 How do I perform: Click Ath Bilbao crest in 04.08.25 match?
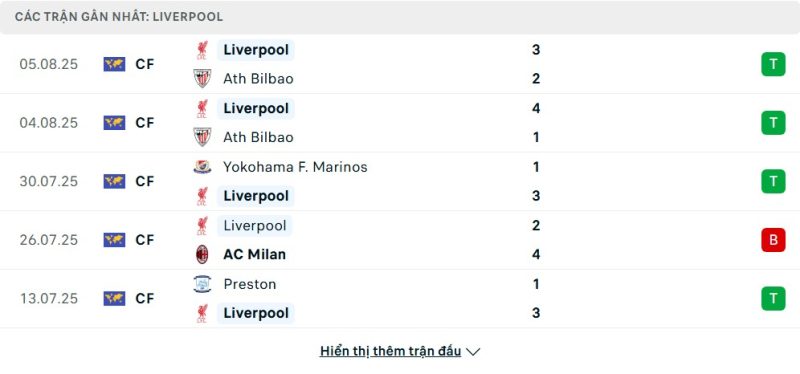point(202,137)
